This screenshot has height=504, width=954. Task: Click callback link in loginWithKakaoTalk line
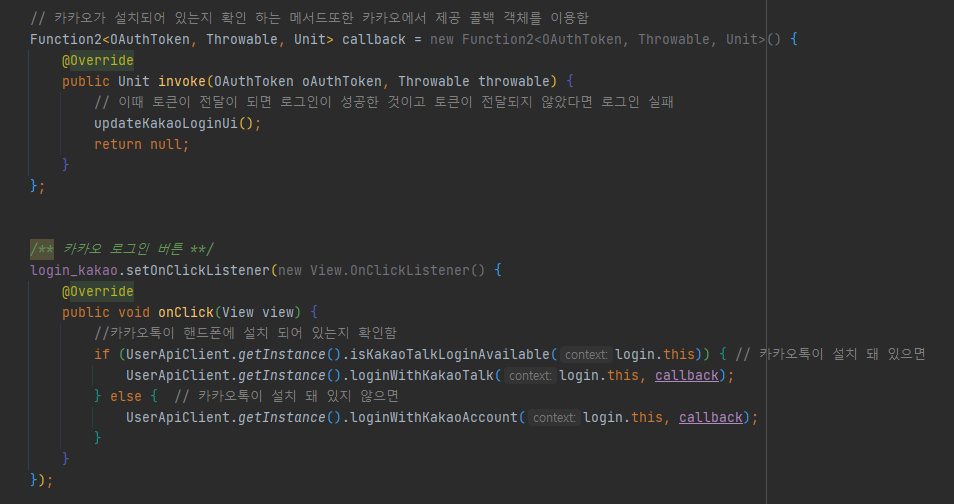coord(687,376)
